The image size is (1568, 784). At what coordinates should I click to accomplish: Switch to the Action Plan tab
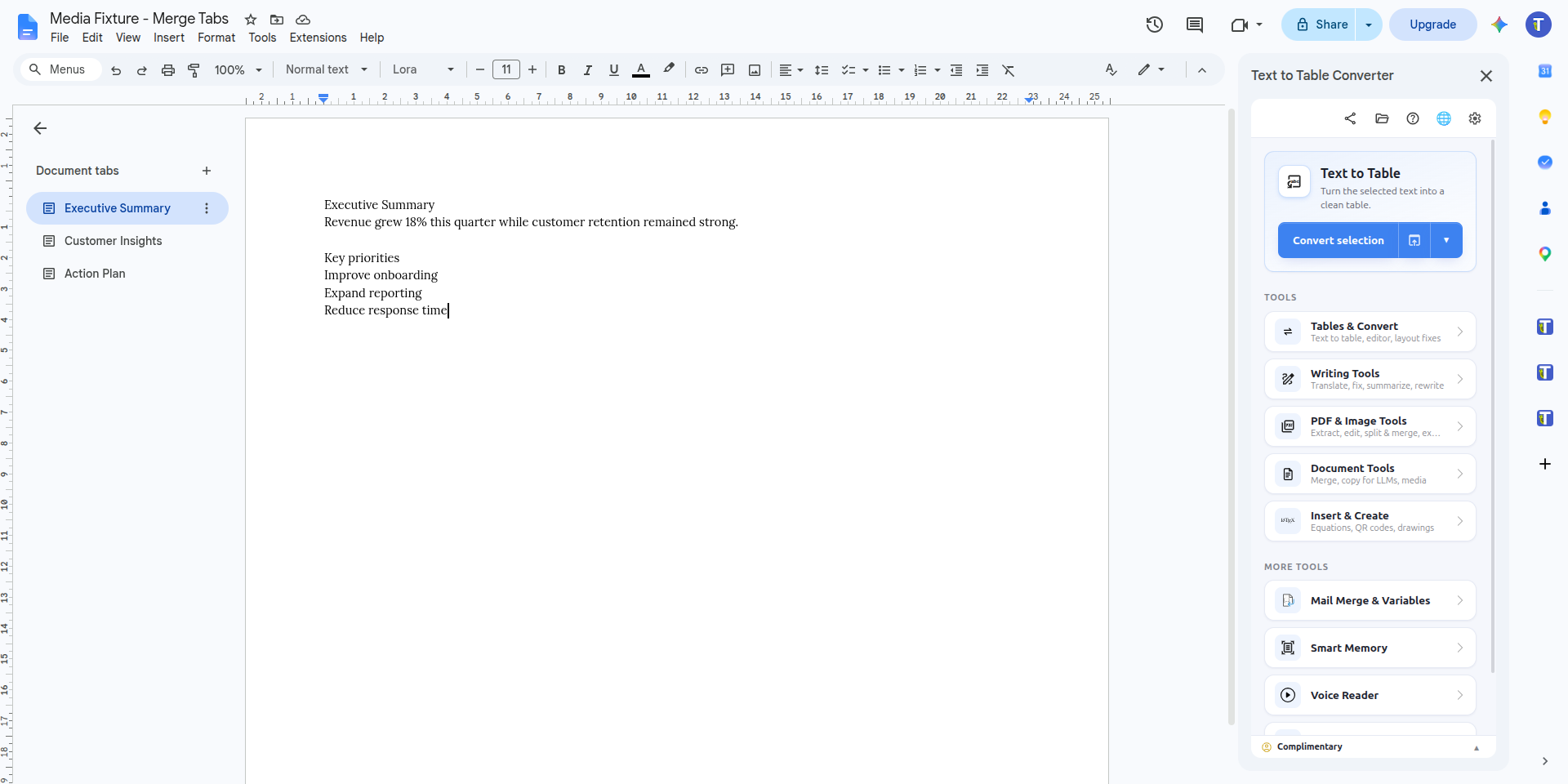click(x=127, y=274)
